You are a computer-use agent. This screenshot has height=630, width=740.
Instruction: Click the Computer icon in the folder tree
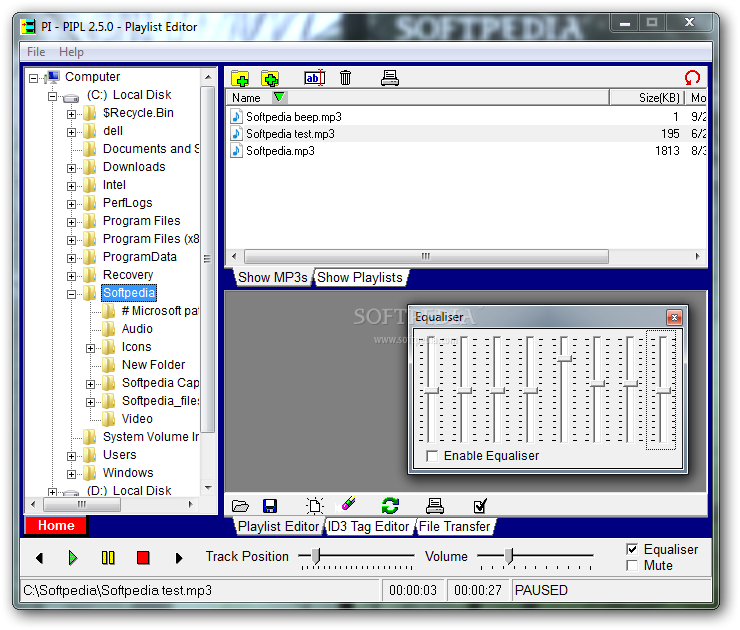(x=52, y=77)
